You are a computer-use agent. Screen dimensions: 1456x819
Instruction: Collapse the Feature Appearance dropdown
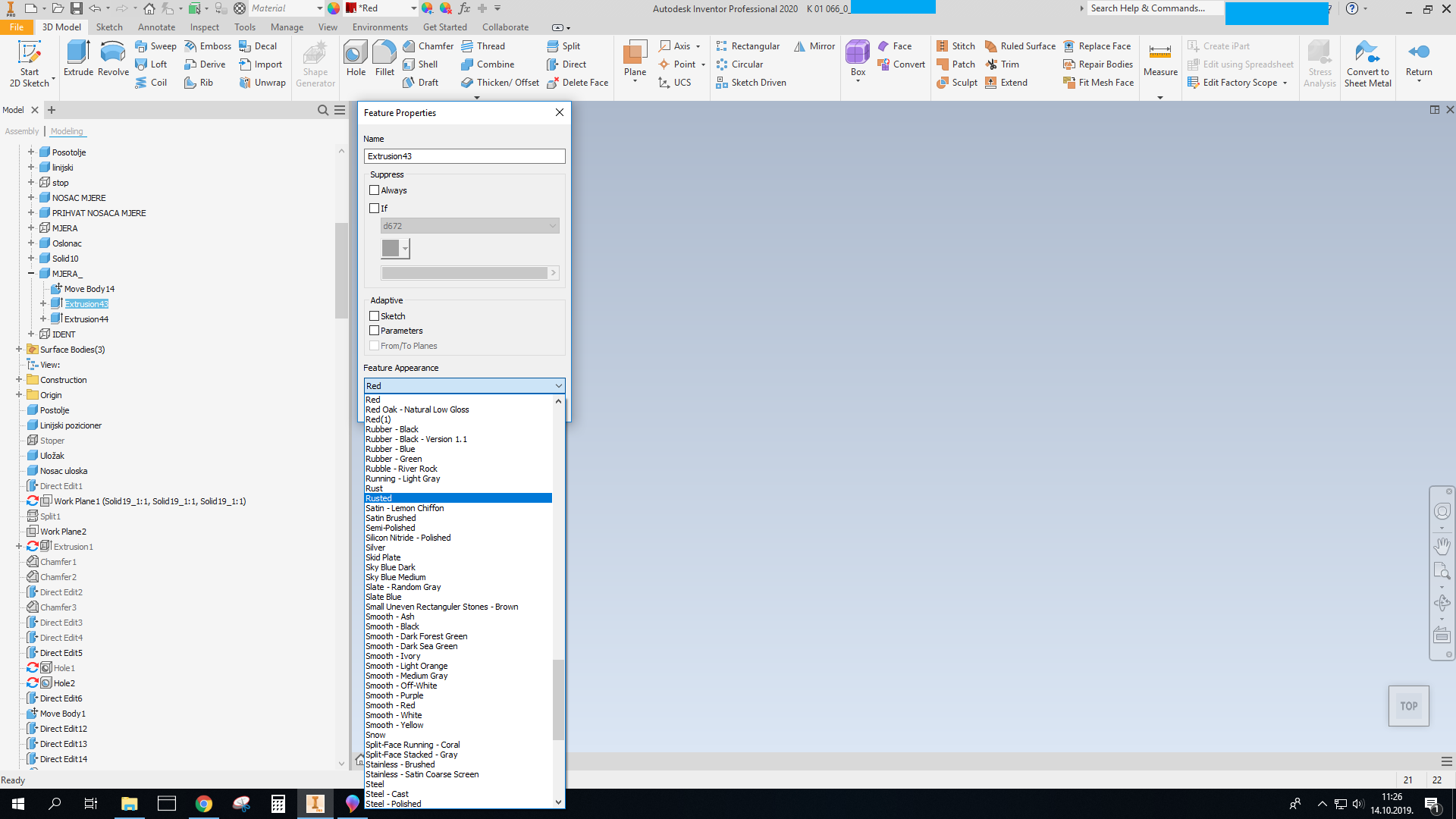(558, 386)
